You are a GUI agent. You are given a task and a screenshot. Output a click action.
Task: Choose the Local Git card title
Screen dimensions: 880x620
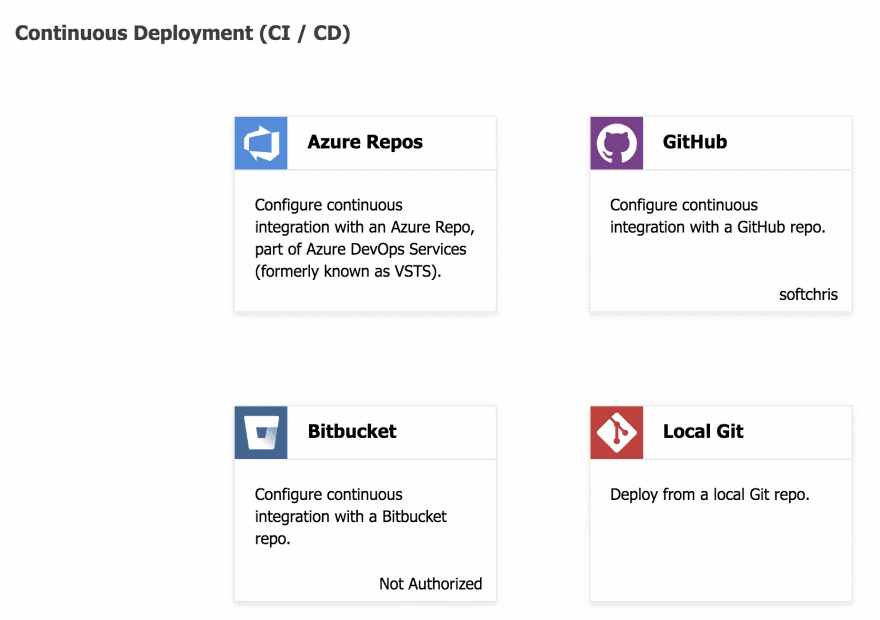coord(703,431)
